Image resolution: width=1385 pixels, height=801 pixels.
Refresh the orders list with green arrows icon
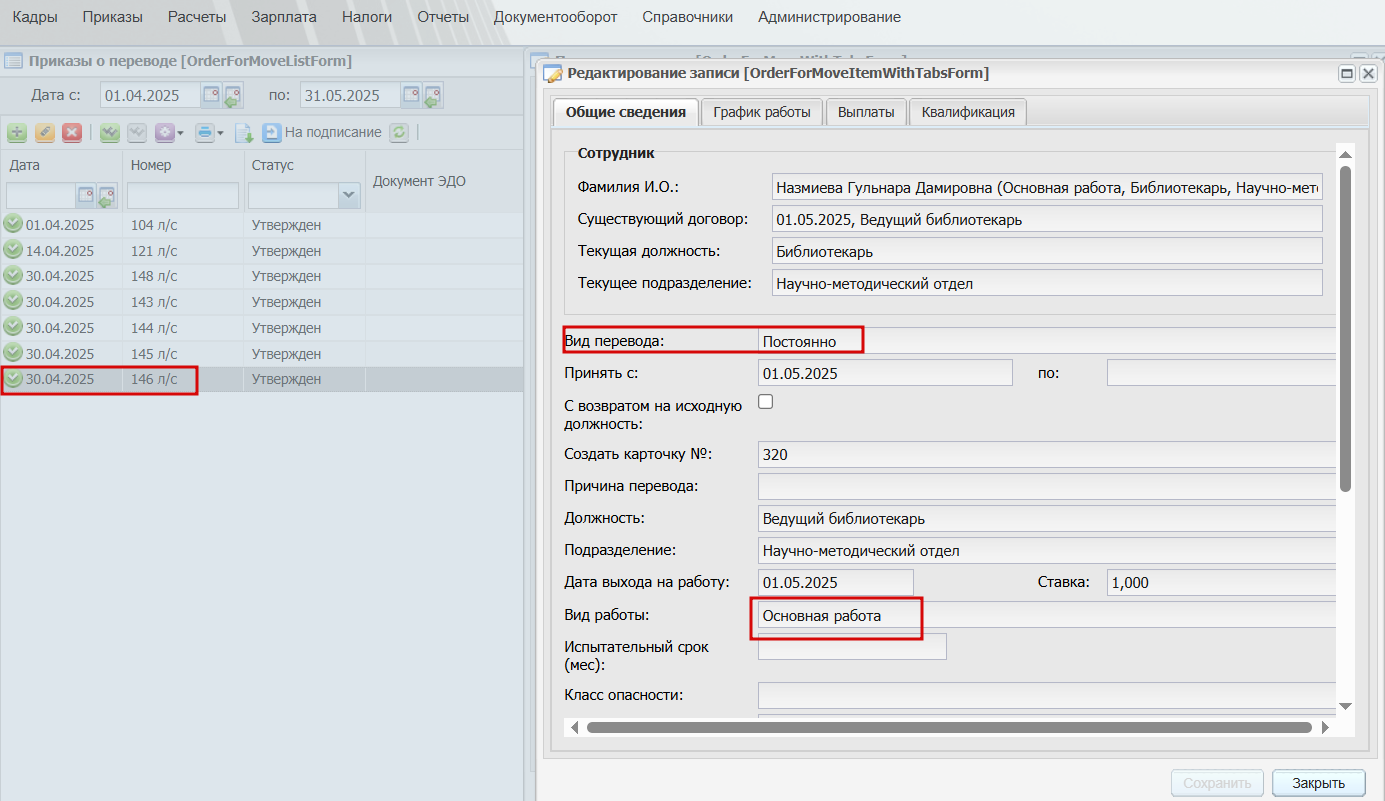(x=399, y=132)
